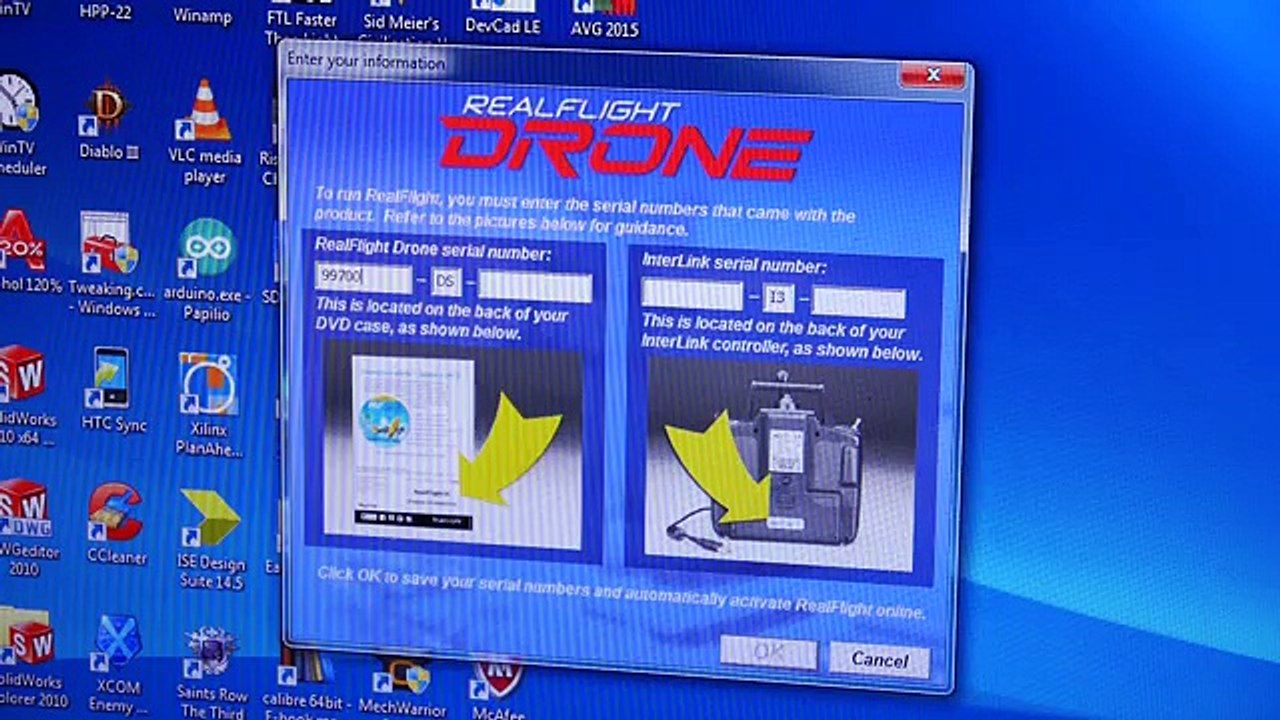Open the HPP-22 desktop shortcut
The image size is (1280, 720).
[x=106, y=13]
